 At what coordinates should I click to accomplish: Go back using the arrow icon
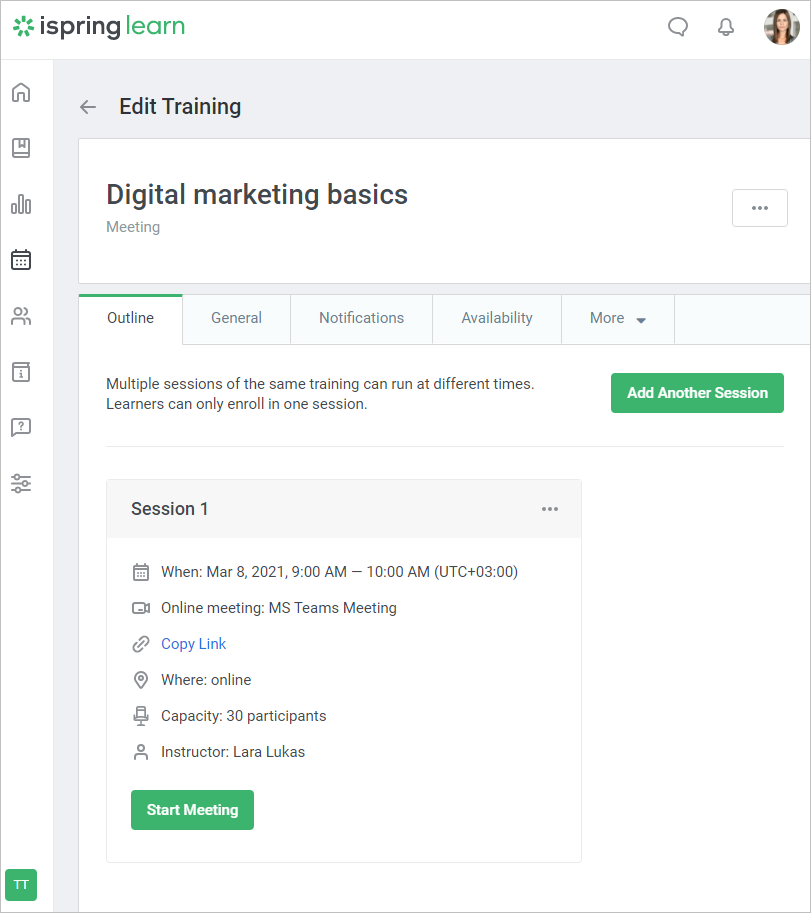88,107
